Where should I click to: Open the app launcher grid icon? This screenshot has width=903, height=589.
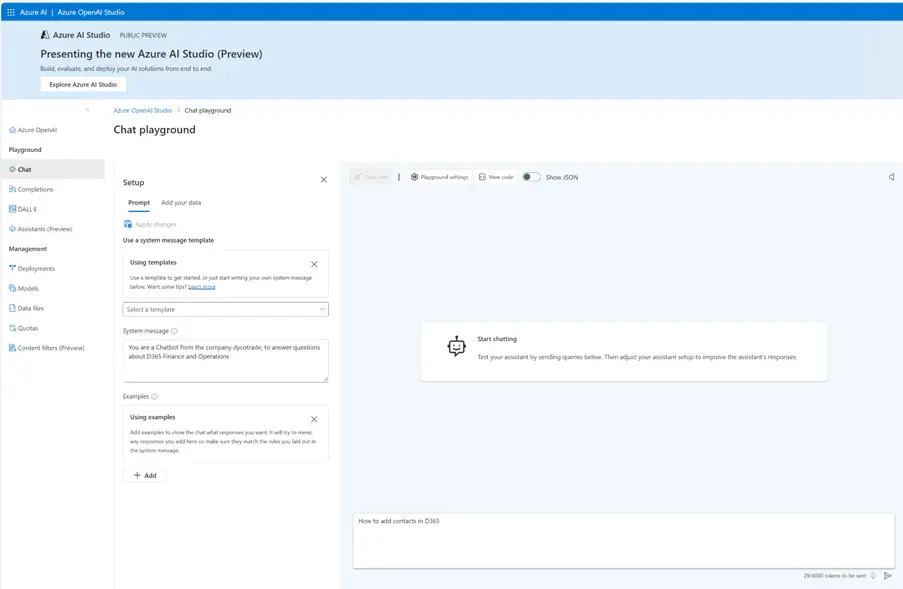pos(11,12)
